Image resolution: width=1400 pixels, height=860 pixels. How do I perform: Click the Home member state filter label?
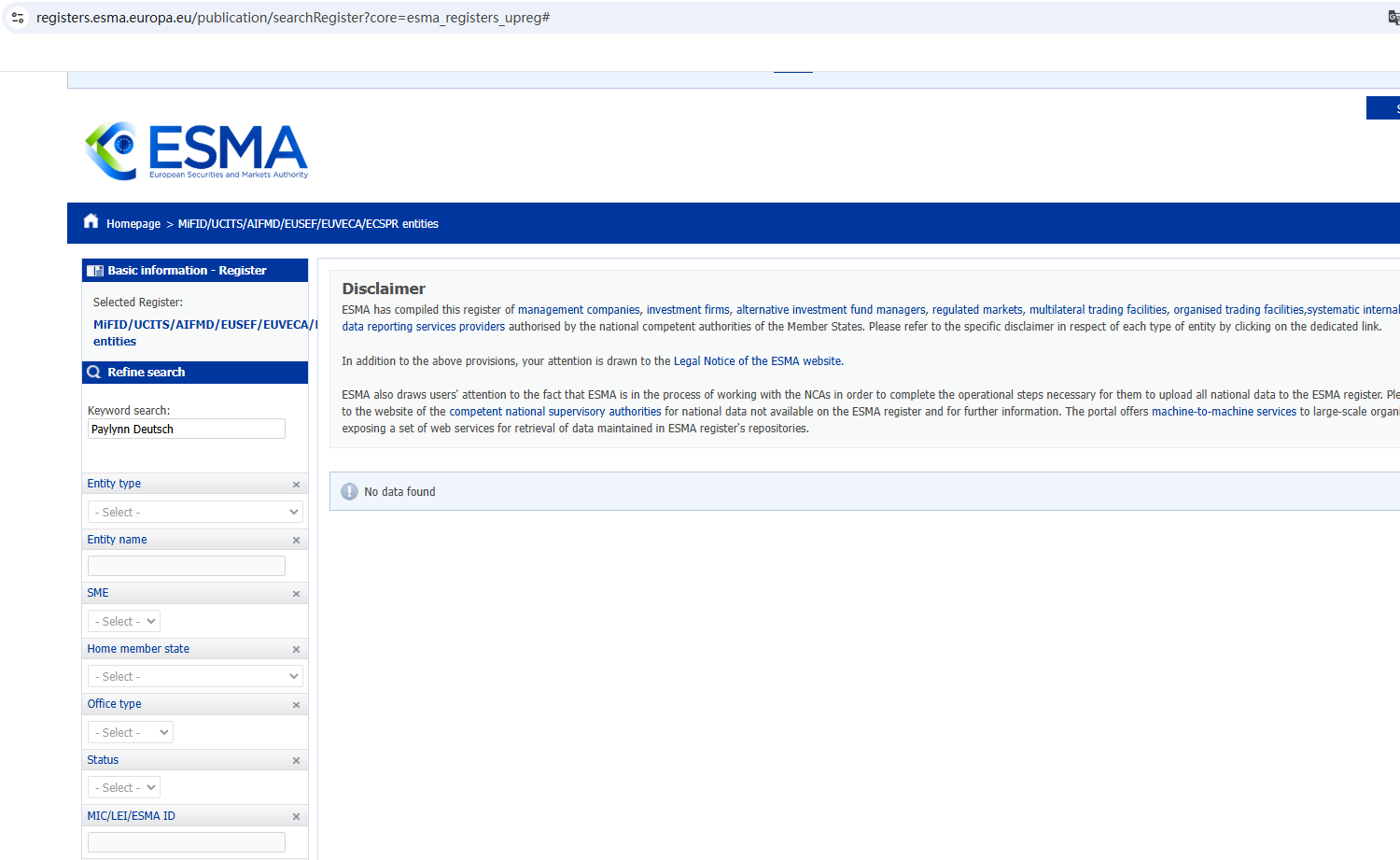click(x=138, y=649)
